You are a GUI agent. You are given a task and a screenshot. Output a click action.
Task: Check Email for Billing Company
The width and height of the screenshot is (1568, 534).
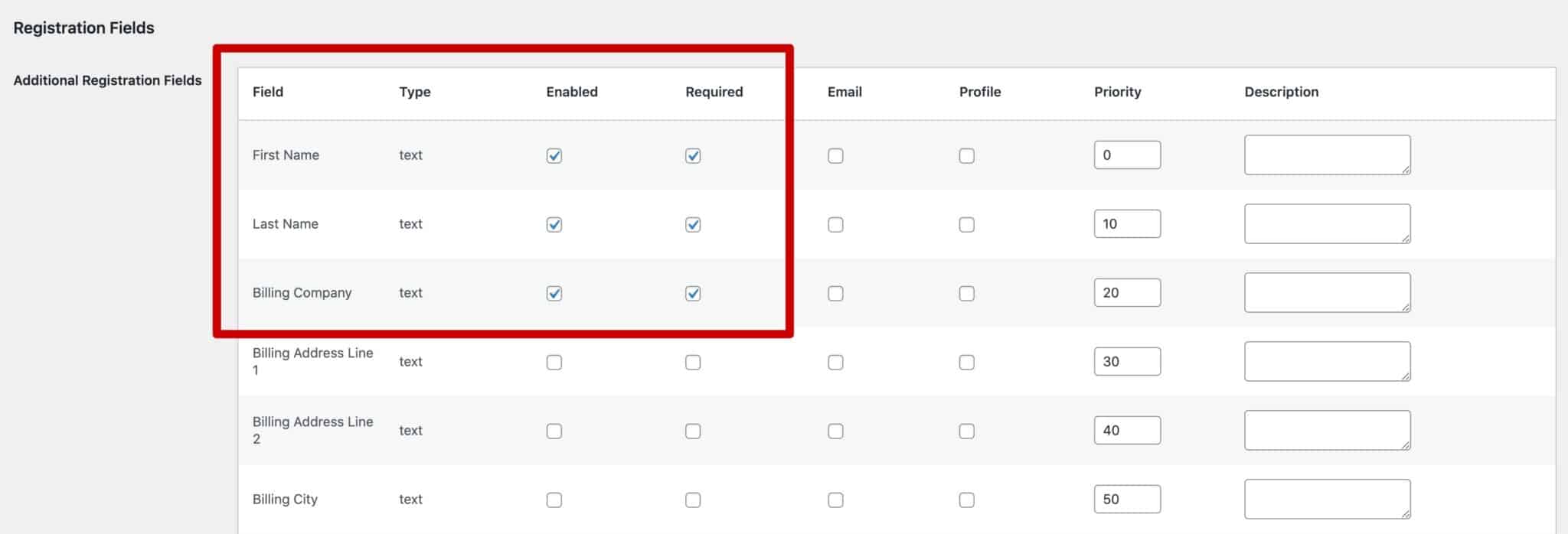click(835, 292)
